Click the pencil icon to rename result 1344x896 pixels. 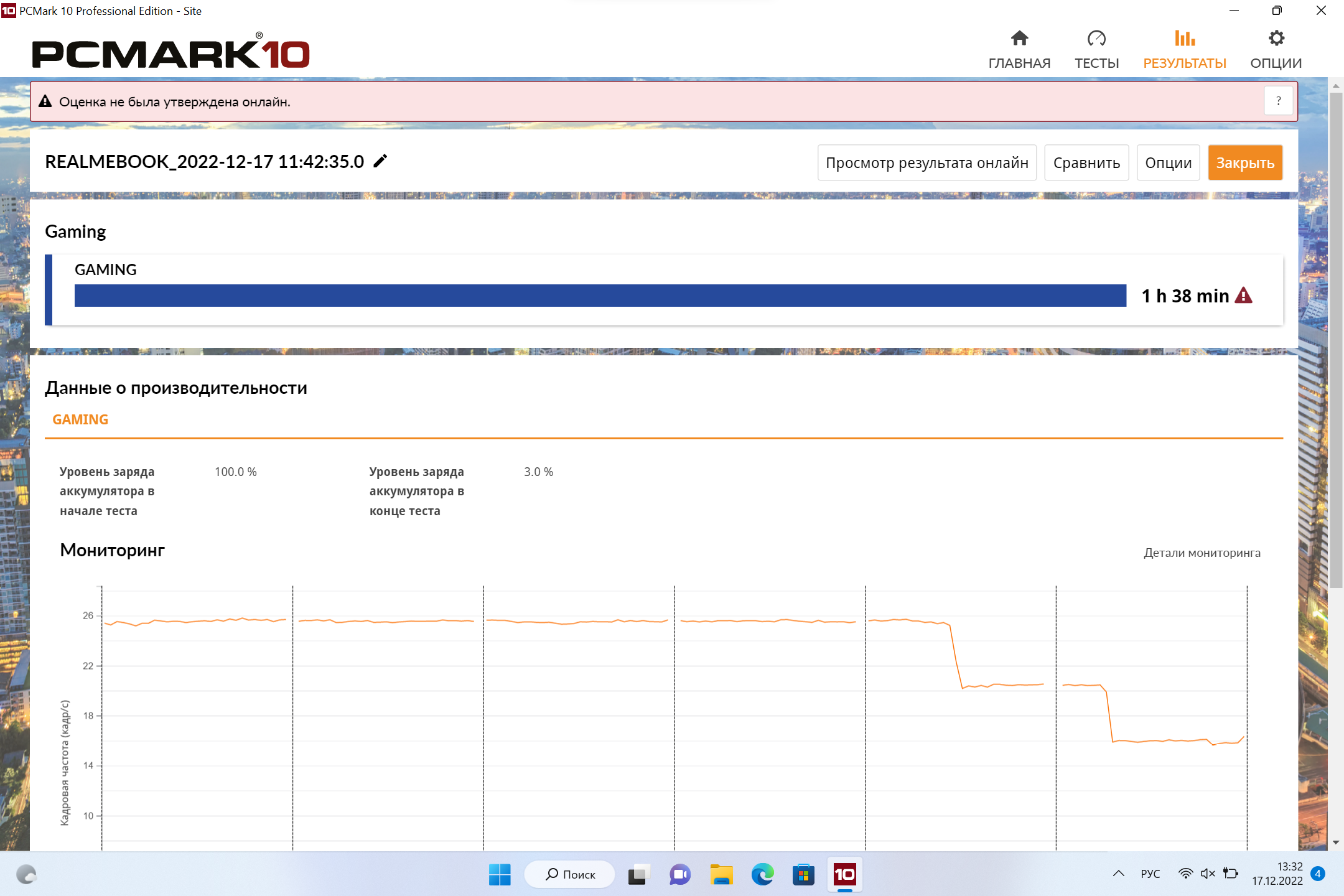[380, 161]
